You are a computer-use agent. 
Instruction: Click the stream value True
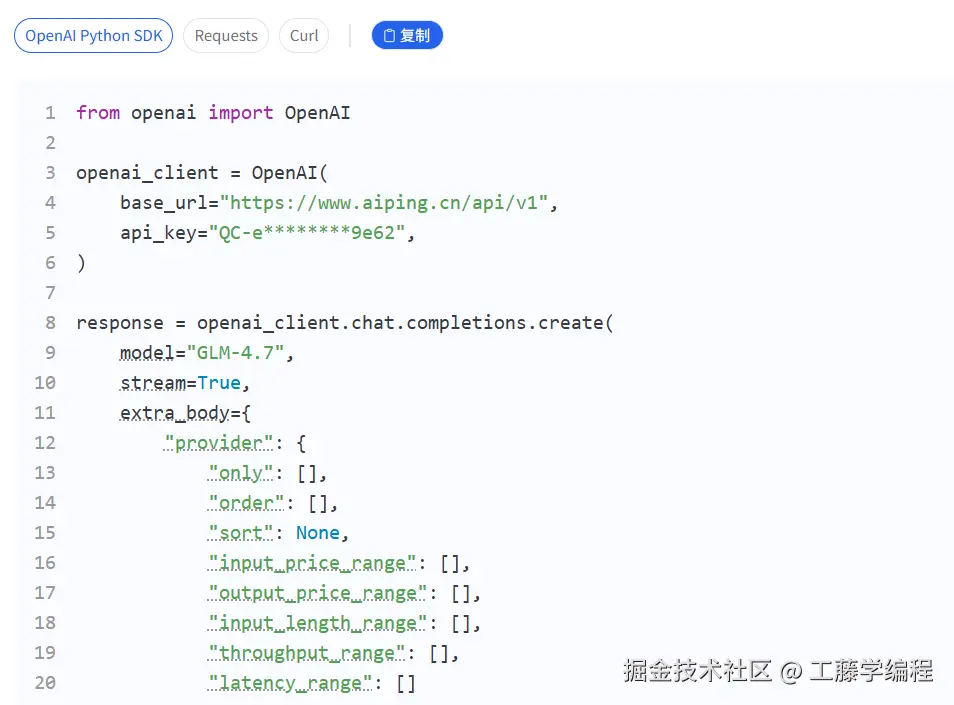(219, 383)
